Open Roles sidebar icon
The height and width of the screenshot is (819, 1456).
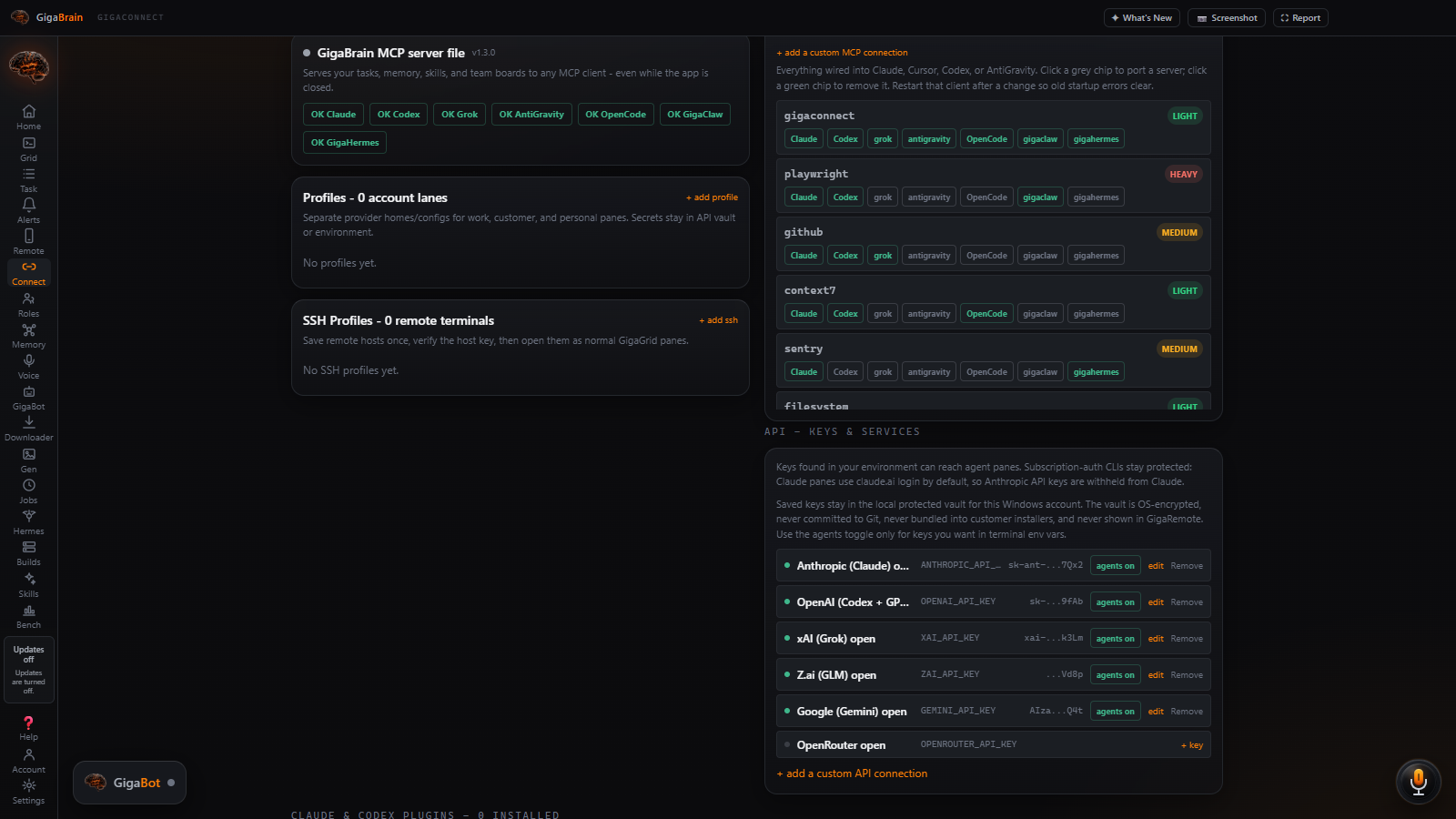coord(28,305)
